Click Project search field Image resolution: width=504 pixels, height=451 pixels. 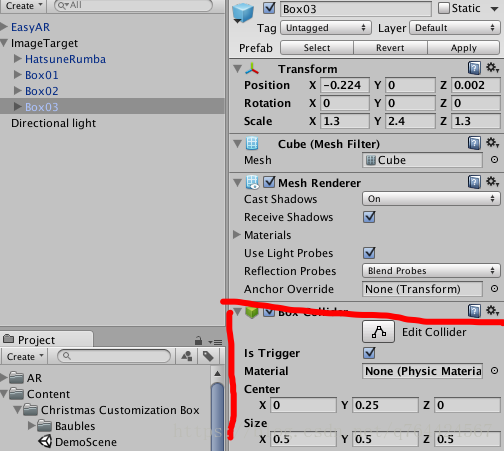click(x=114, y=356)
